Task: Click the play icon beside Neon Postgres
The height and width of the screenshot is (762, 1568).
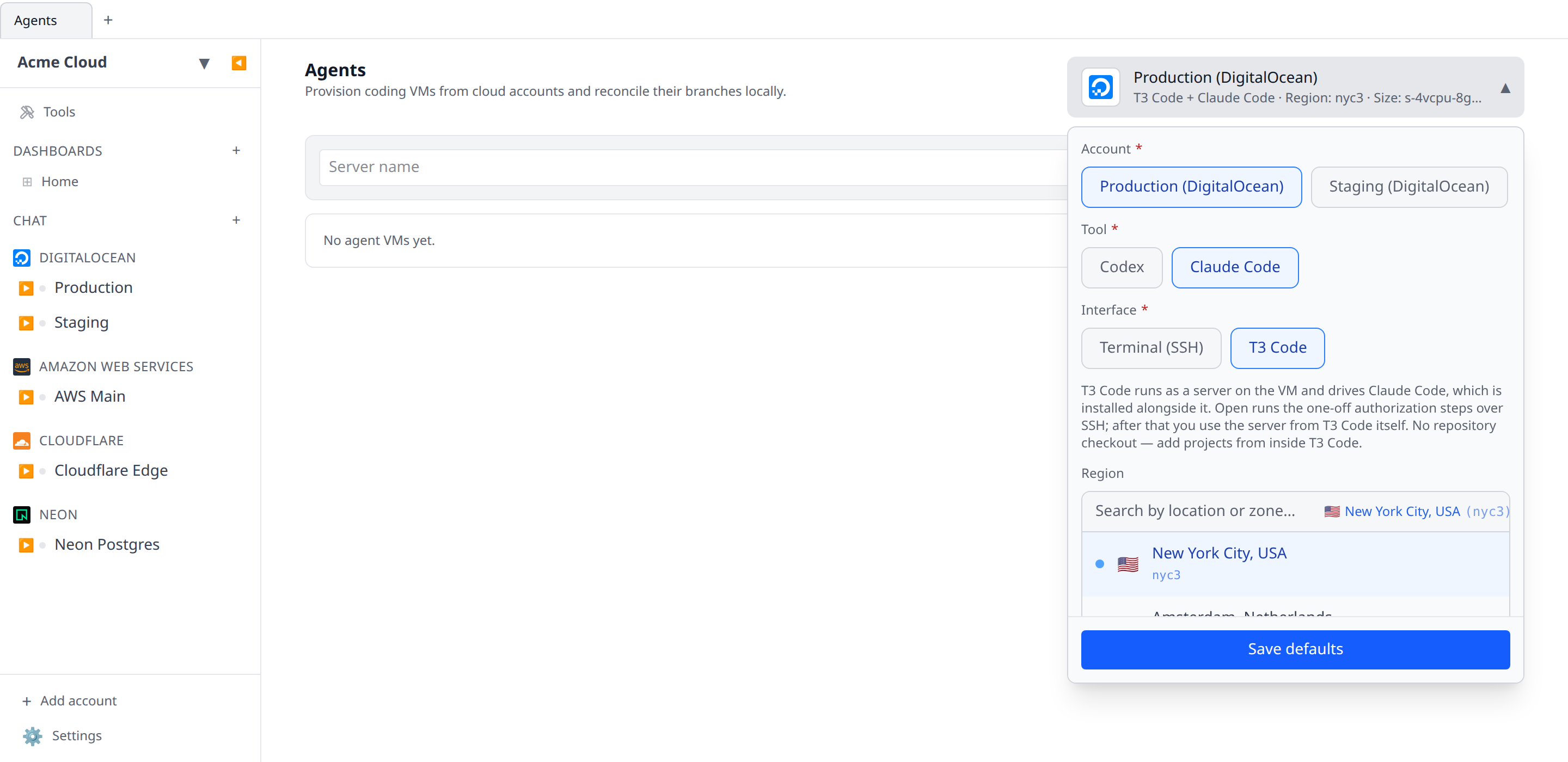Action: (x=26, y=545)
